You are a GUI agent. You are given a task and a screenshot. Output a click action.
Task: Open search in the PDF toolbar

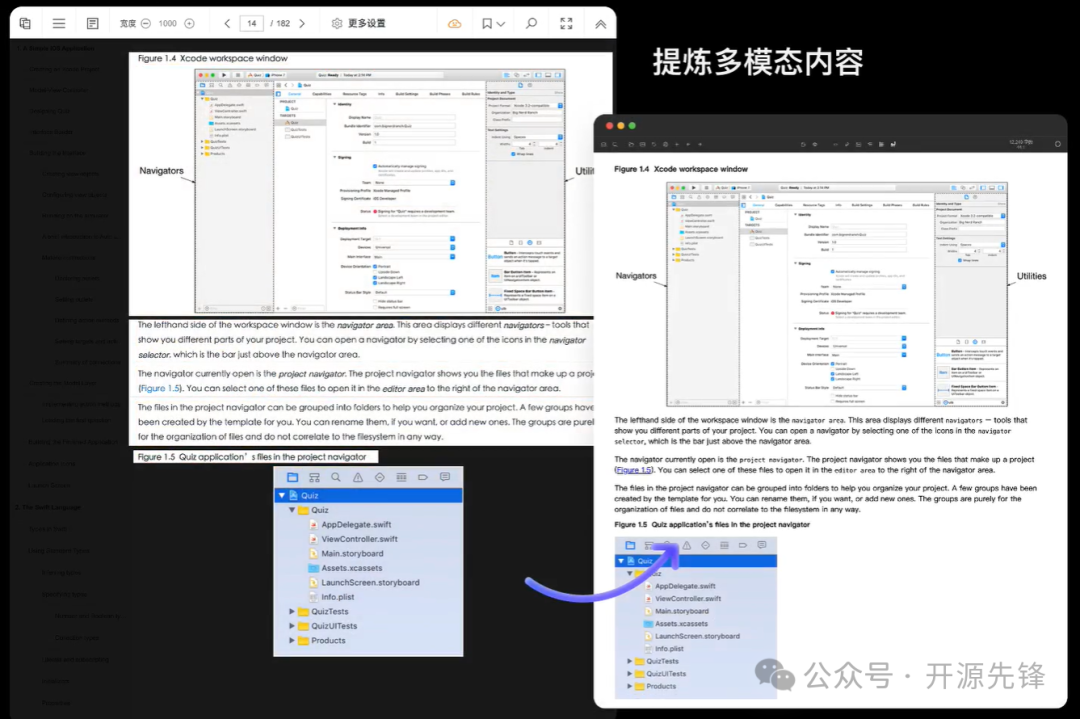pos(531,23)
